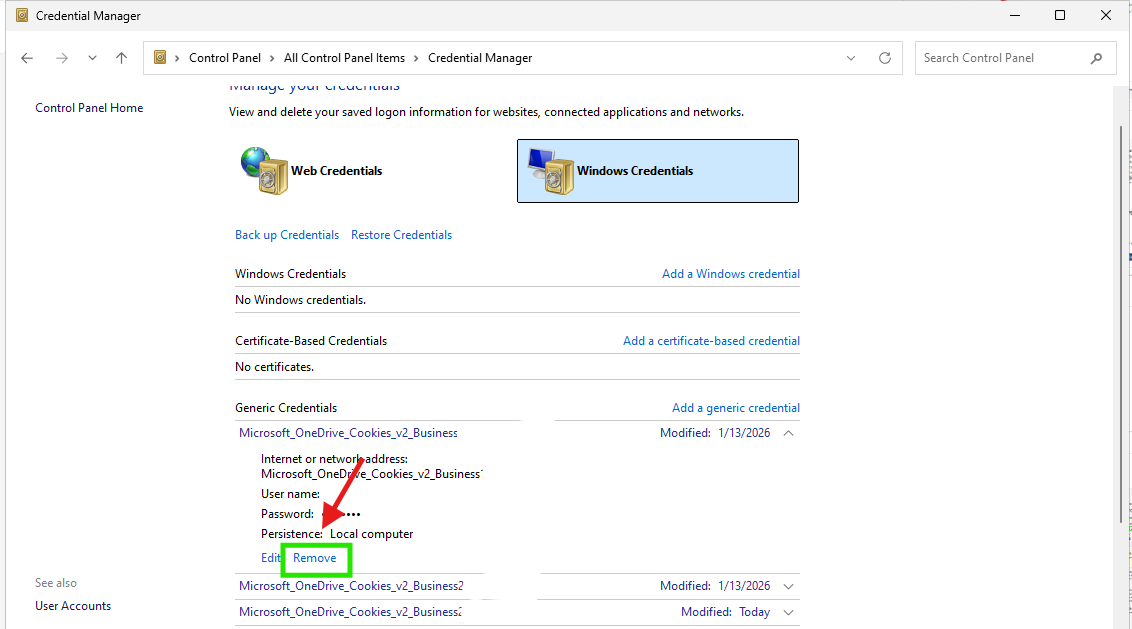Edit the expanded OneDrive credential
The width and height of the screenshot is (1132, 629).
(x=270, y=558)
